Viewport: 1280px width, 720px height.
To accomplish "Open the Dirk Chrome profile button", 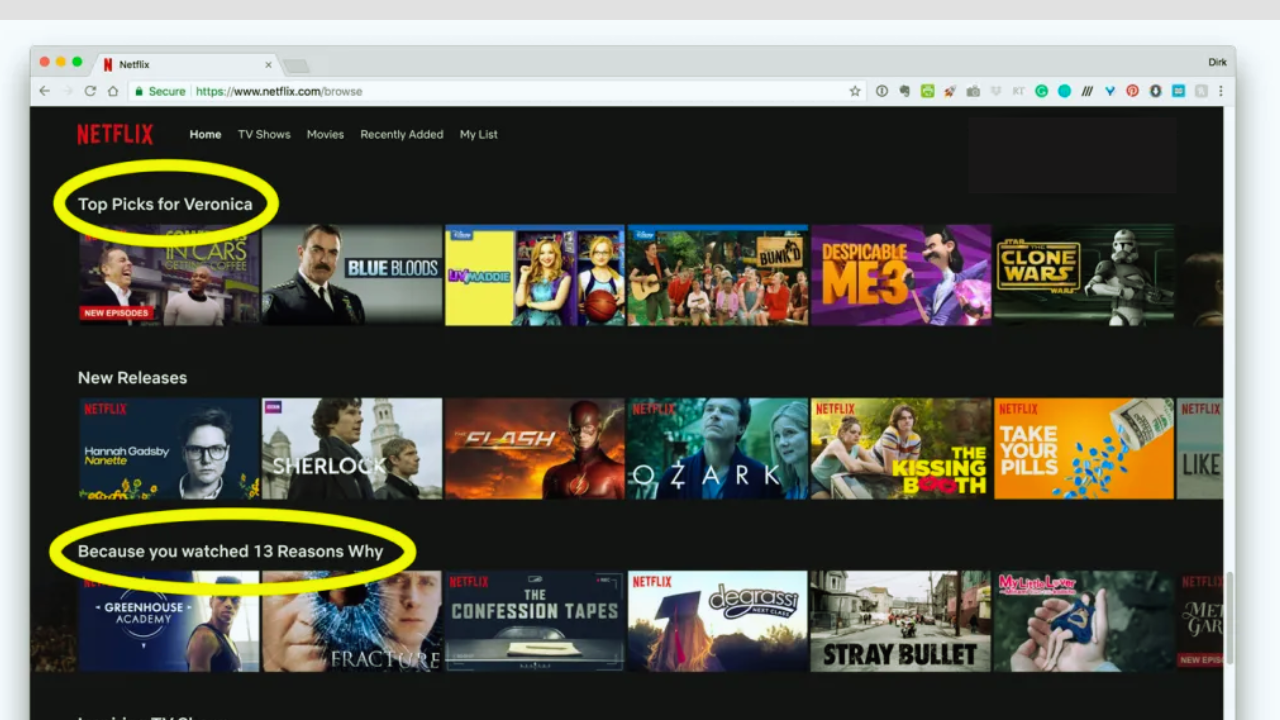I will coord(1217,62).
